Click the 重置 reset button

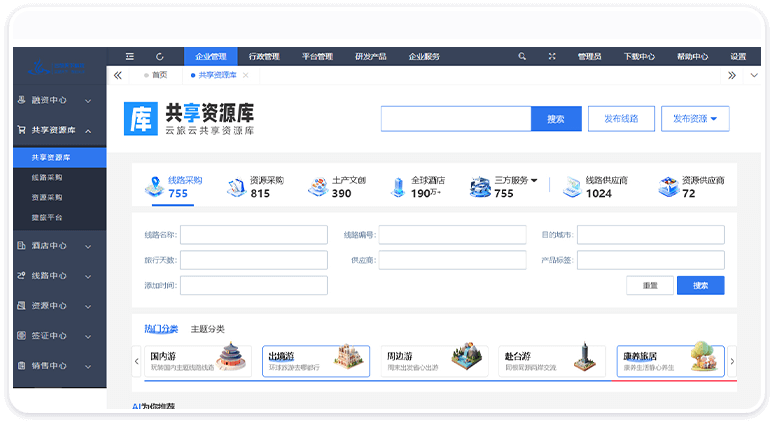[x=650, y=285]
